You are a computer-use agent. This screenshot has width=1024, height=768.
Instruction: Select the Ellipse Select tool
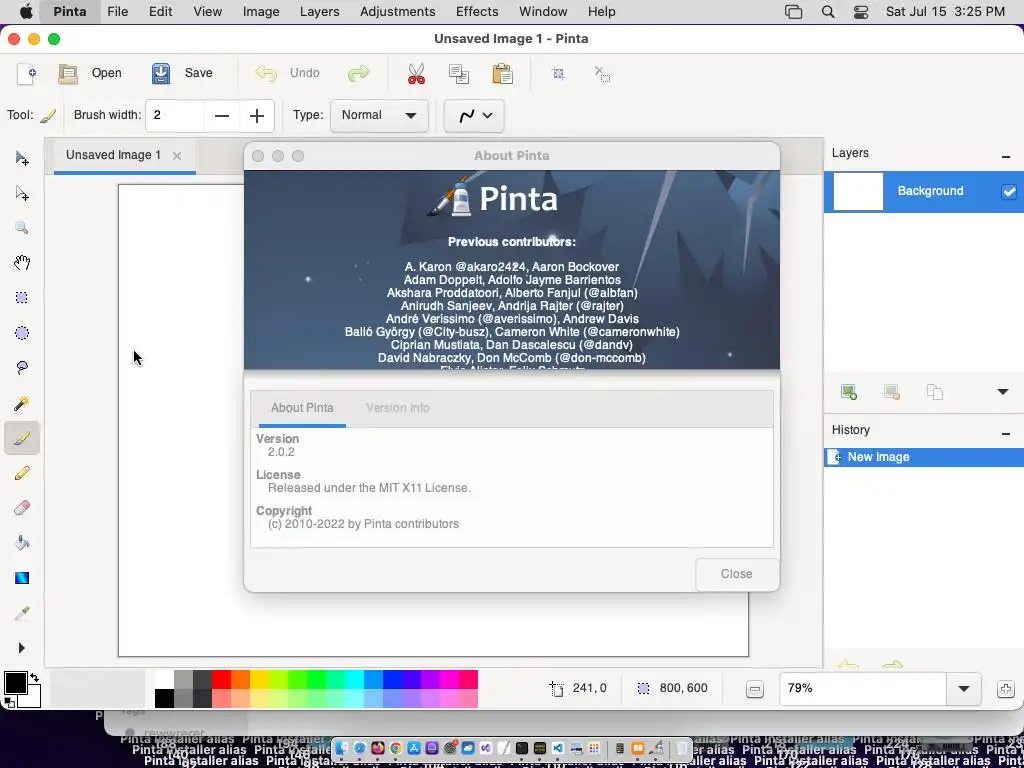point(22,333)
